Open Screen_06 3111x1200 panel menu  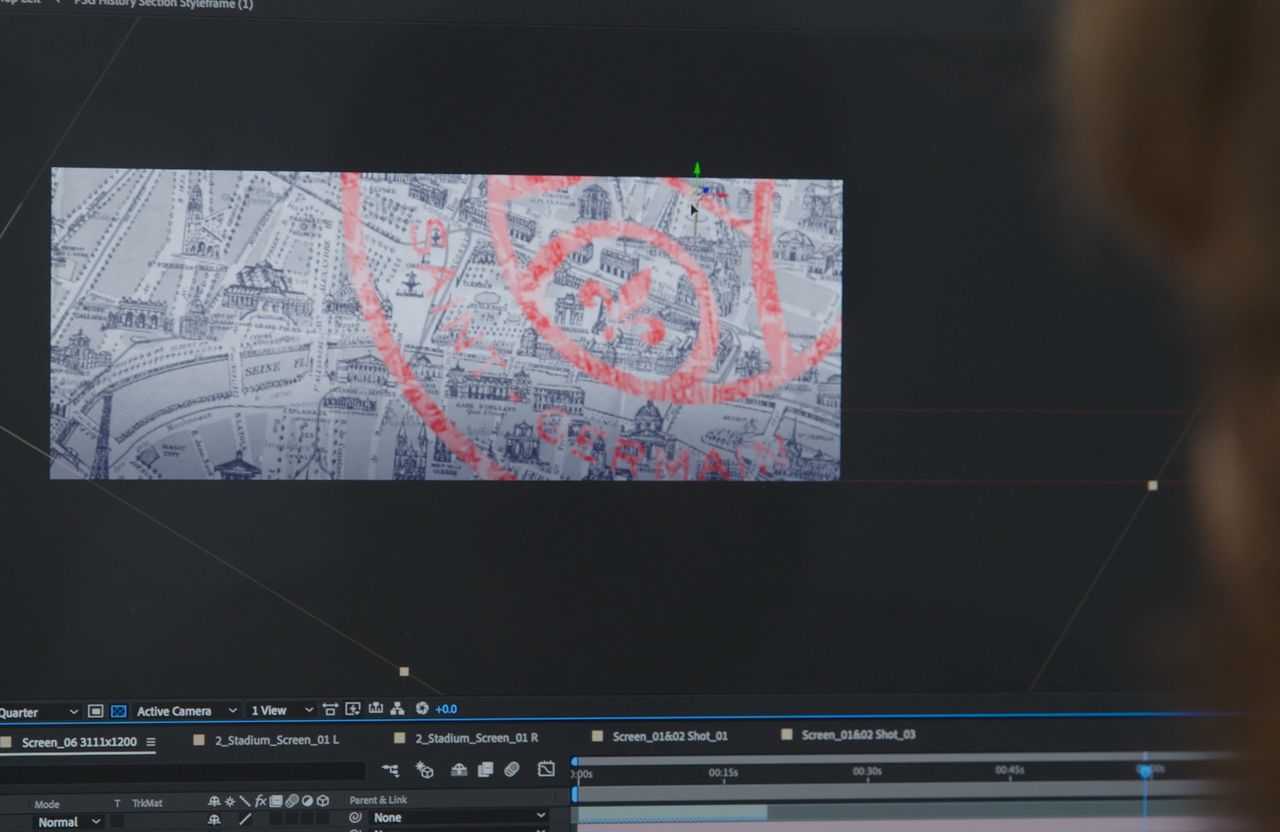pyautogui.click(x=151, y=742)
